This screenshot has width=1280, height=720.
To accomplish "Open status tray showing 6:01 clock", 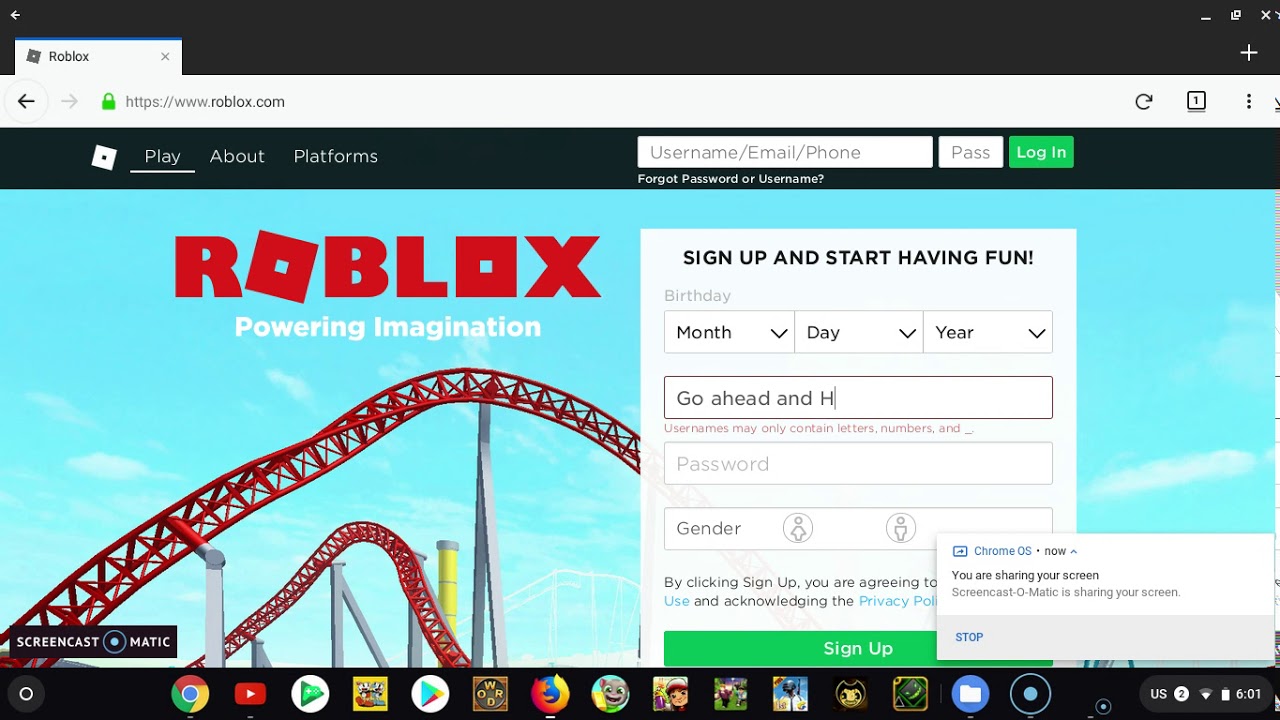I will tap(1205, 694).
